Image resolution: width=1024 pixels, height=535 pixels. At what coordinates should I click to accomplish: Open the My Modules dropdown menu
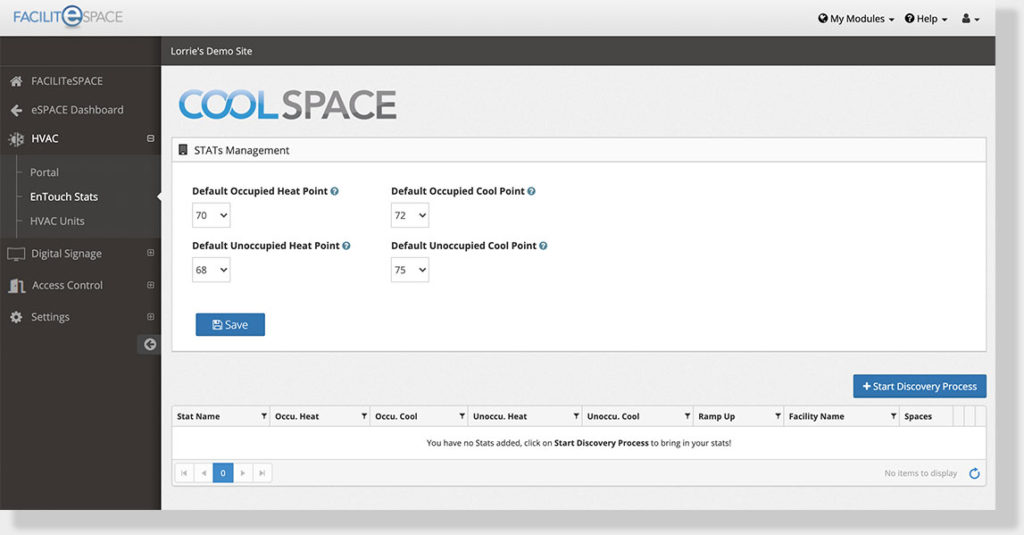856,19
